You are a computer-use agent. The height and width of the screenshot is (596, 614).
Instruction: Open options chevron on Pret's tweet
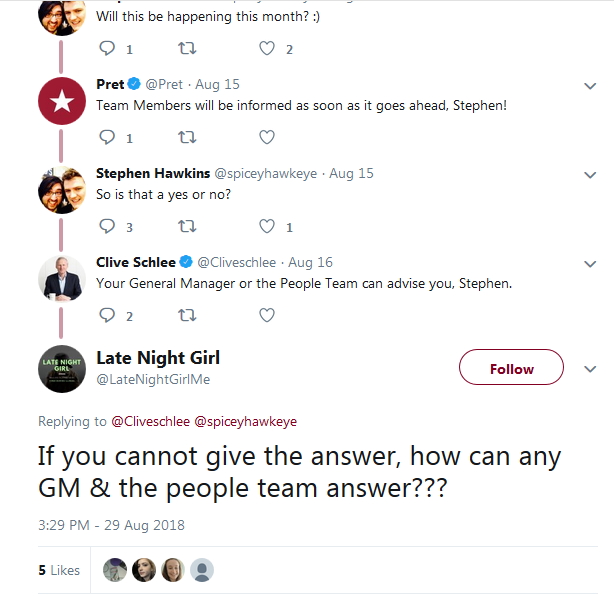pyautogui.click(x=589, y=85)
